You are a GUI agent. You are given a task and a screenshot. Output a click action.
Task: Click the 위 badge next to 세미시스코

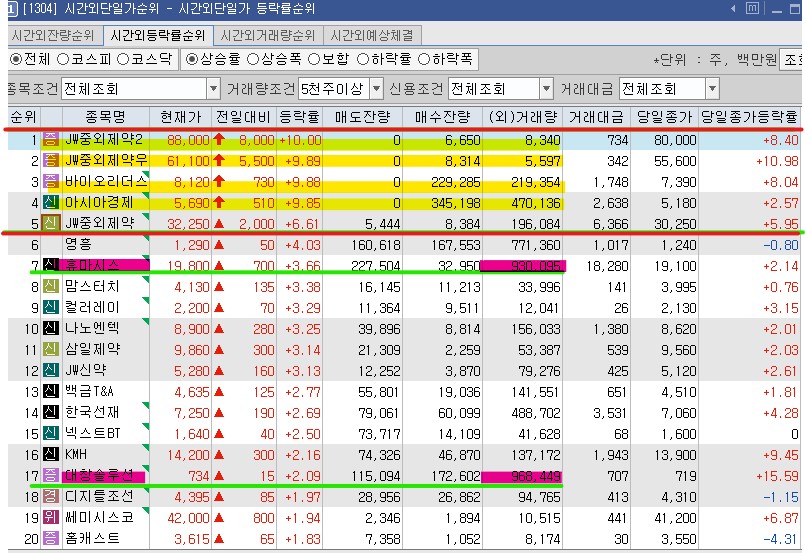(50, 518)
